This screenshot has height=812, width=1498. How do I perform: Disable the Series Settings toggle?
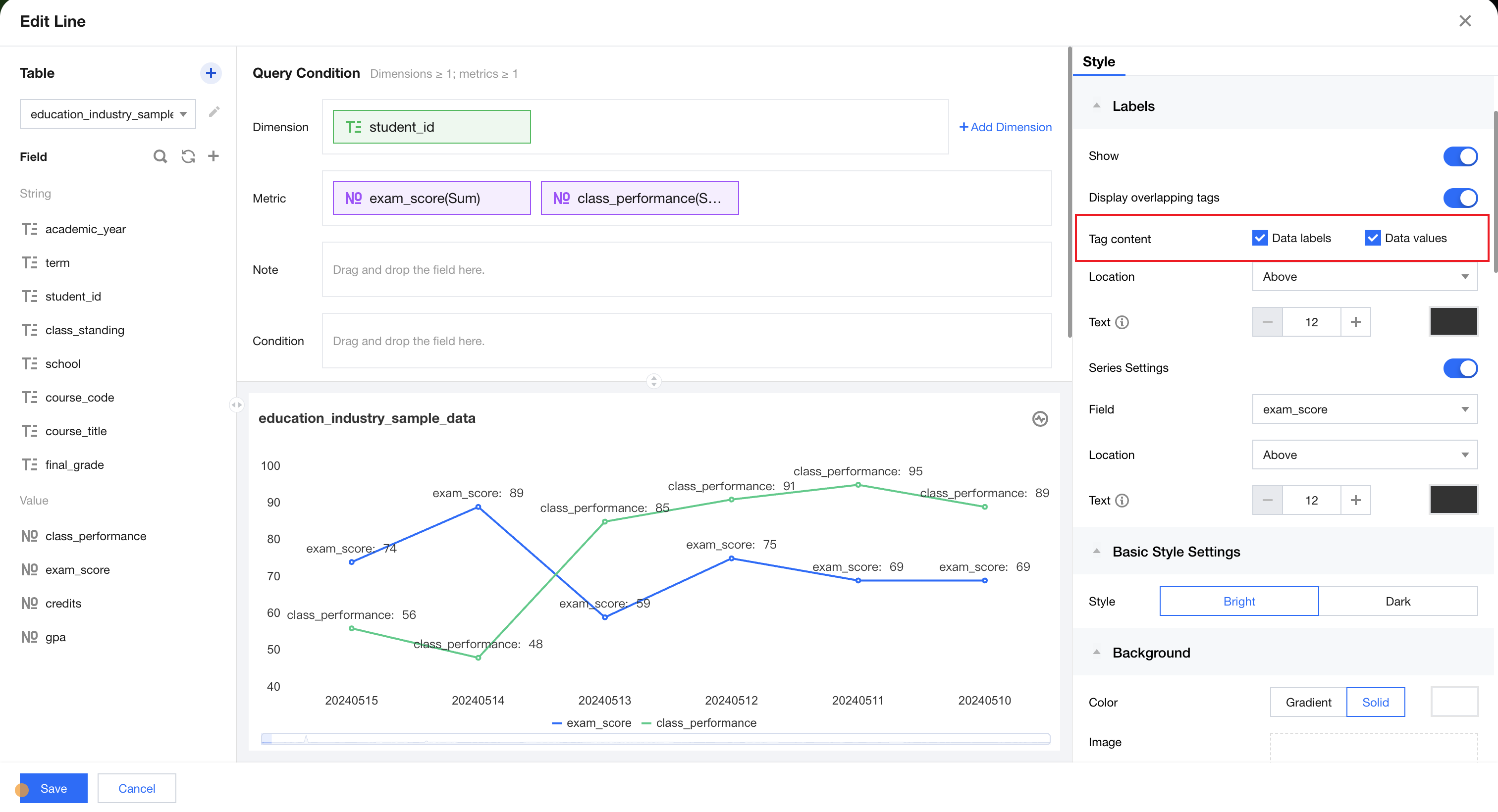click(1460, 368)
